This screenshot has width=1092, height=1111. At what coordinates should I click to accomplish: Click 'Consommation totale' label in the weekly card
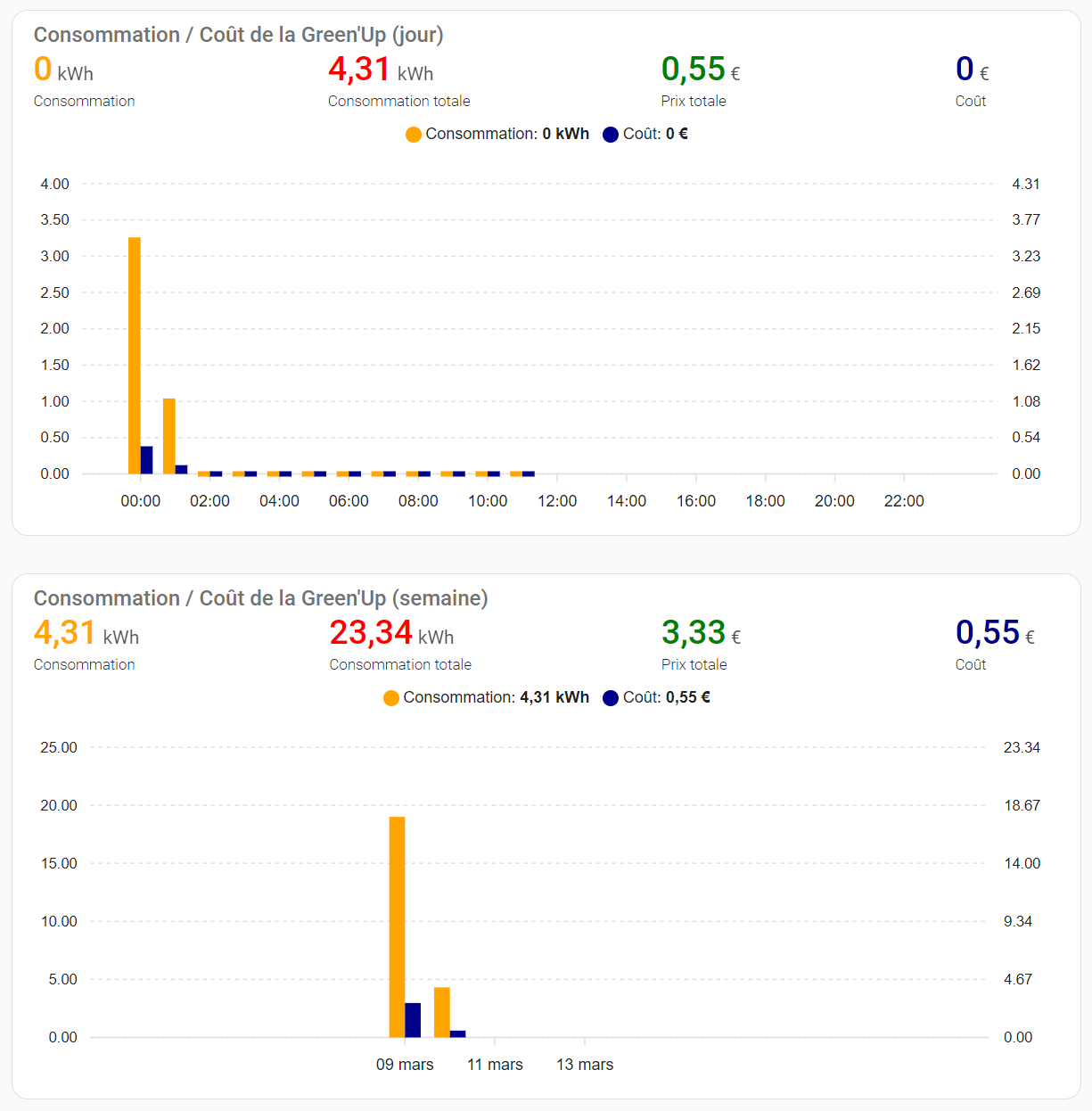click(x=400, y=665)
